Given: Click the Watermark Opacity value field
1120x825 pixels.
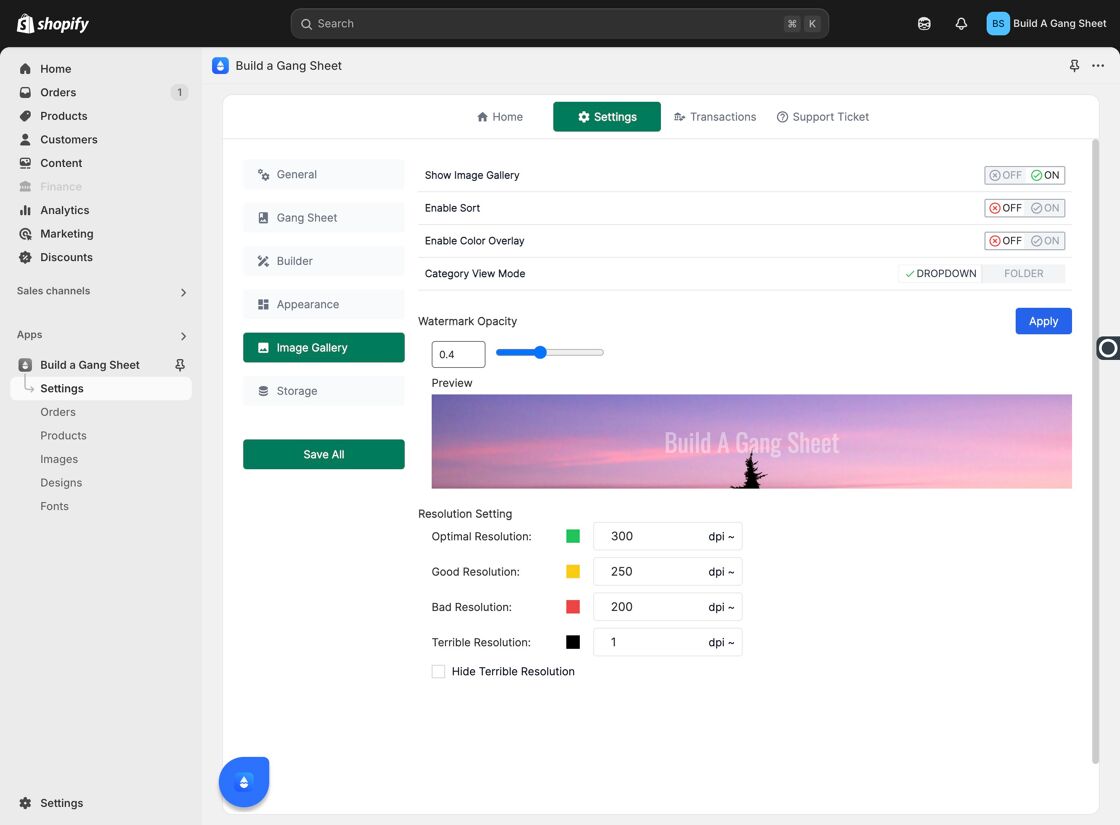Looking at the screenshot, I should [459, 354].
